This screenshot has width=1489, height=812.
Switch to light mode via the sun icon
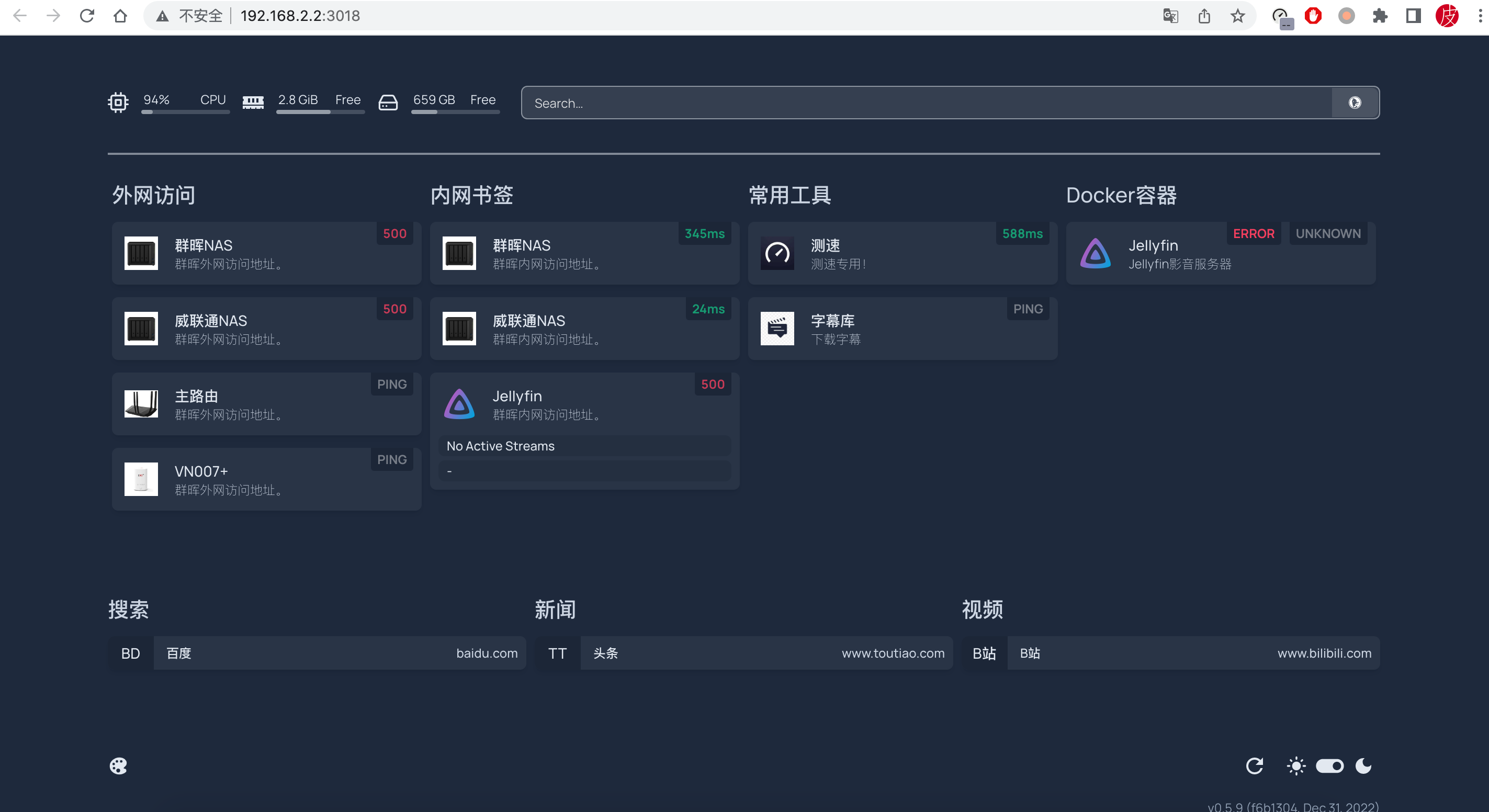click(1296, 765)
